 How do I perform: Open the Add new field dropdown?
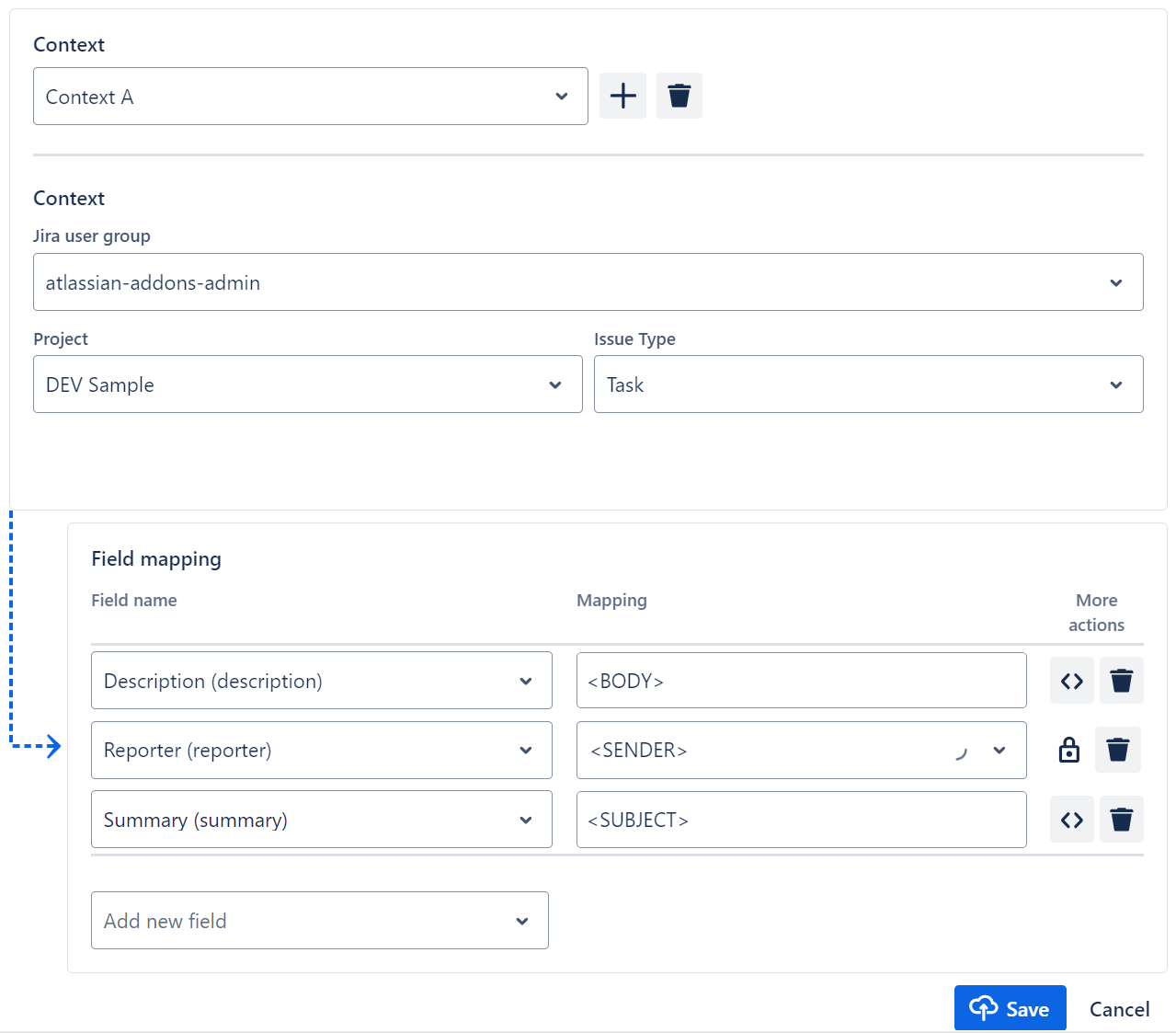(x=319, y=921)
